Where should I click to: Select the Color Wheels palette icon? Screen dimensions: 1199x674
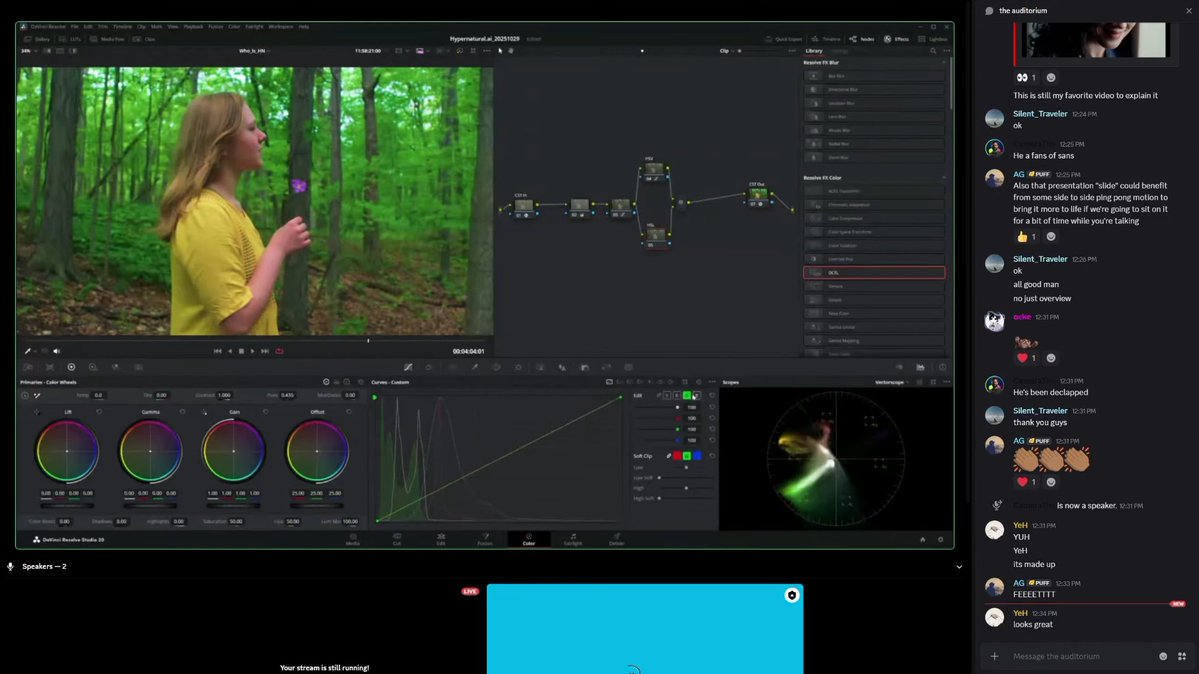pyautogui.click(x=71, y=367)
